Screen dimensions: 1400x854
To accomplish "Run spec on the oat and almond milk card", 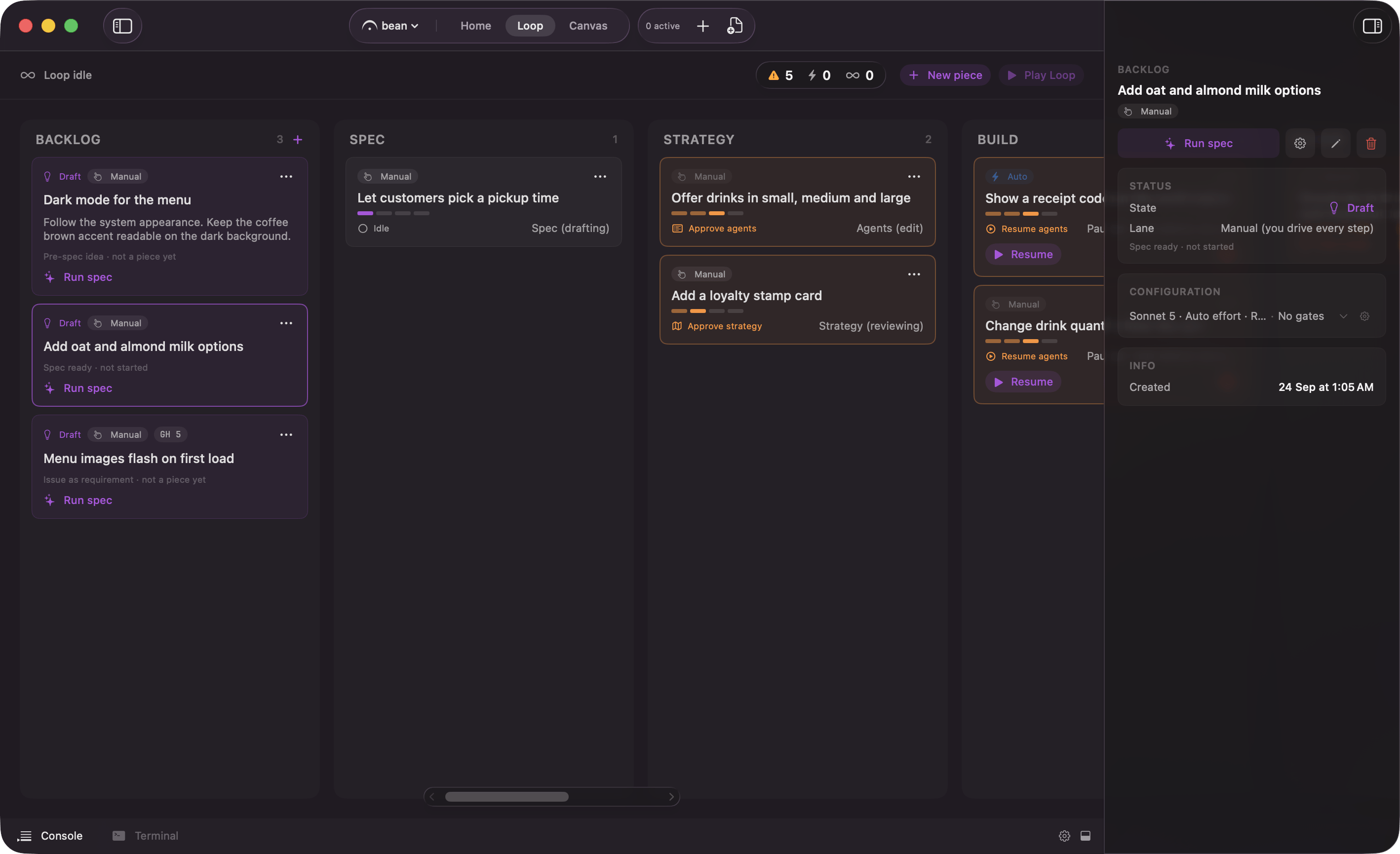I will click(78, 388).
